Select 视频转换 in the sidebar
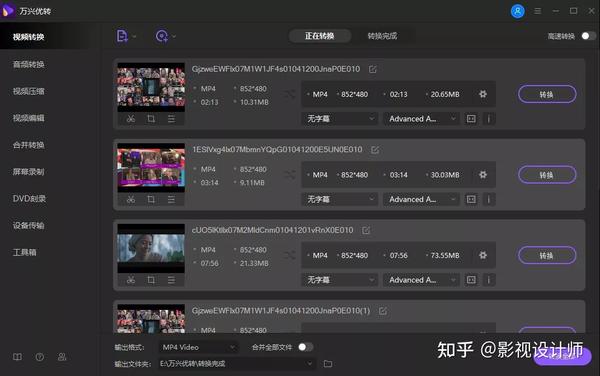 [x=29, y=37]
